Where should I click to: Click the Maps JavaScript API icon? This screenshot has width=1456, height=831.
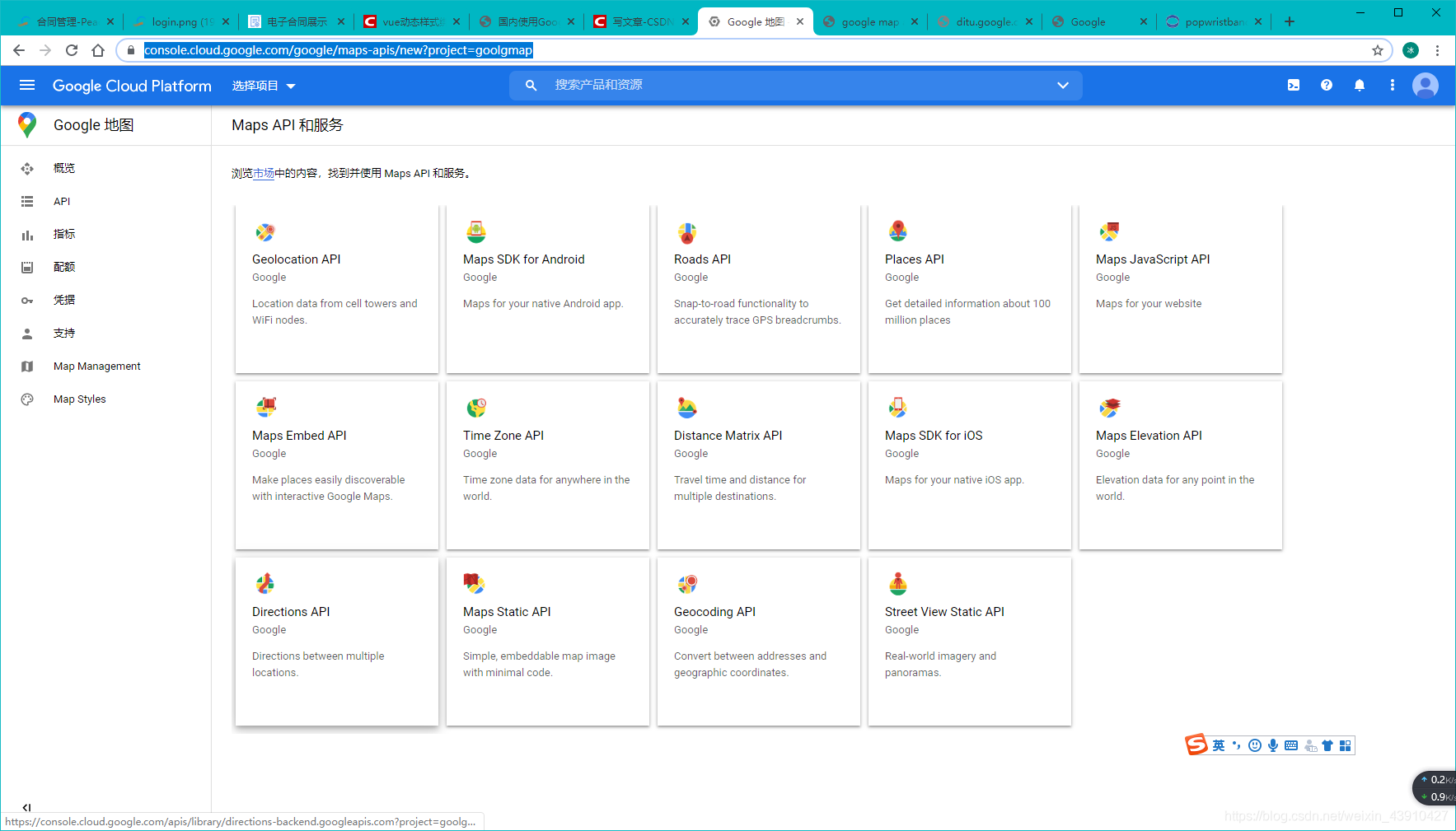pyautogui.click(x=1109, y=231)
